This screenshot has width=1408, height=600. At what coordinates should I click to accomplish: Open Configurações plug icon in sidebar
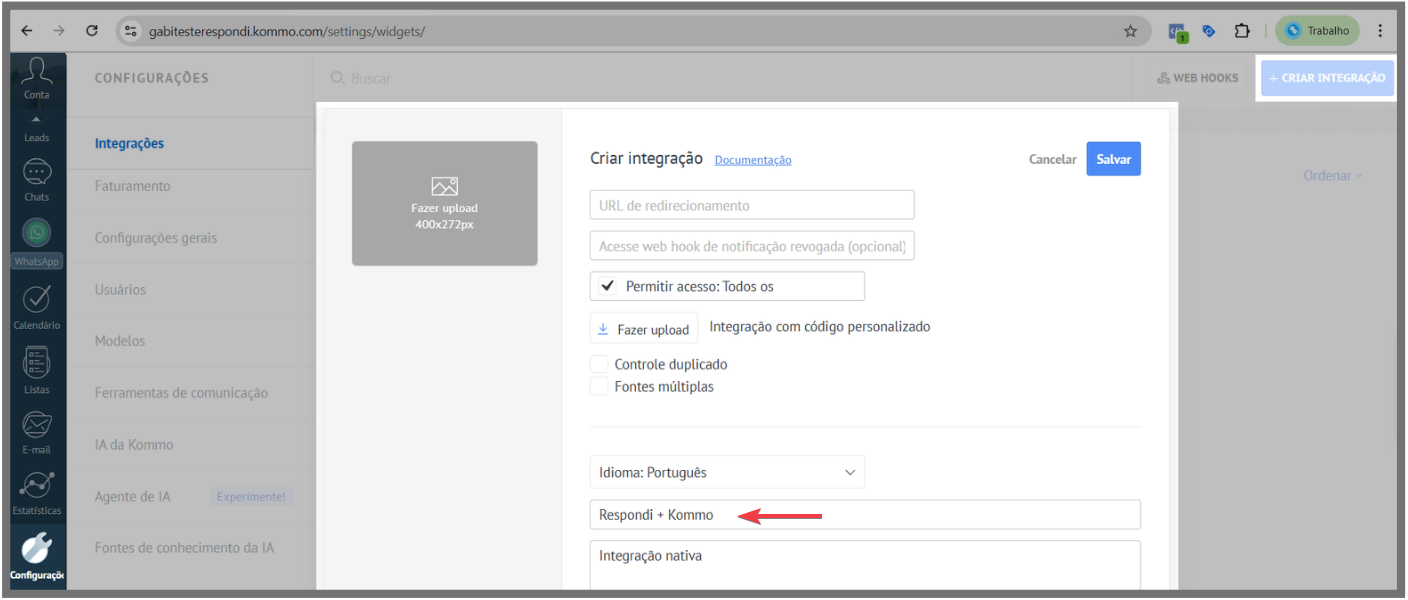coord(37,557)
